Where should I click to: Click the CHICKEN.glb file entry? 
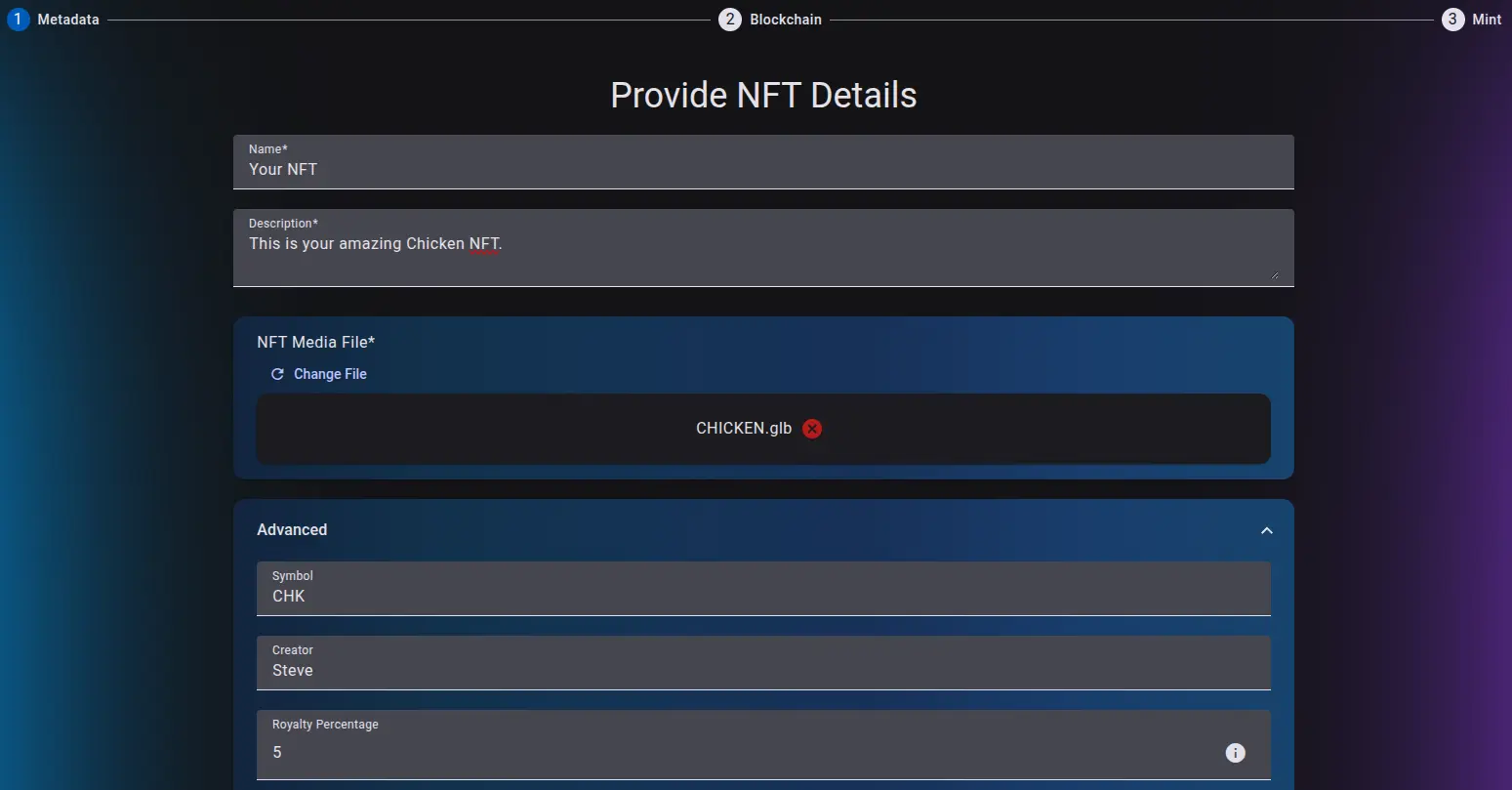click(x=742, y=428)
